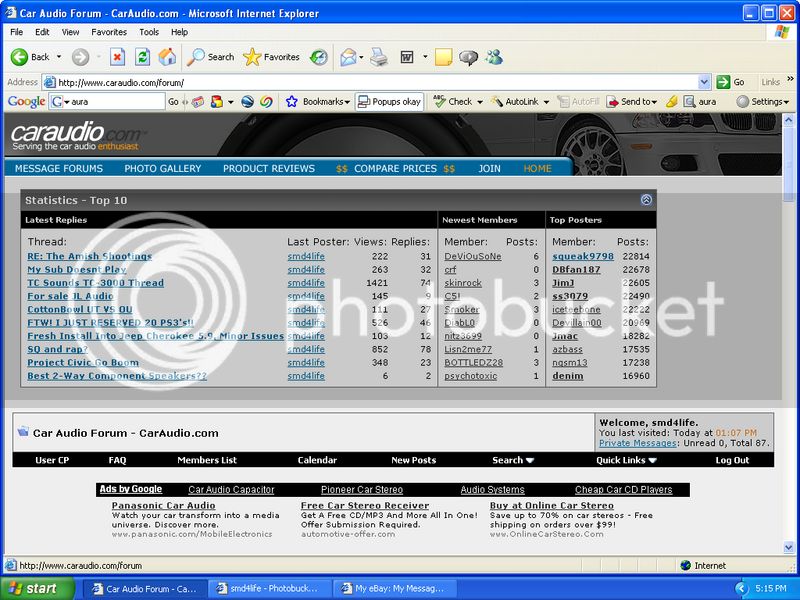Toggle the Popups okay button
800x600 pixels.
point(389,102)
